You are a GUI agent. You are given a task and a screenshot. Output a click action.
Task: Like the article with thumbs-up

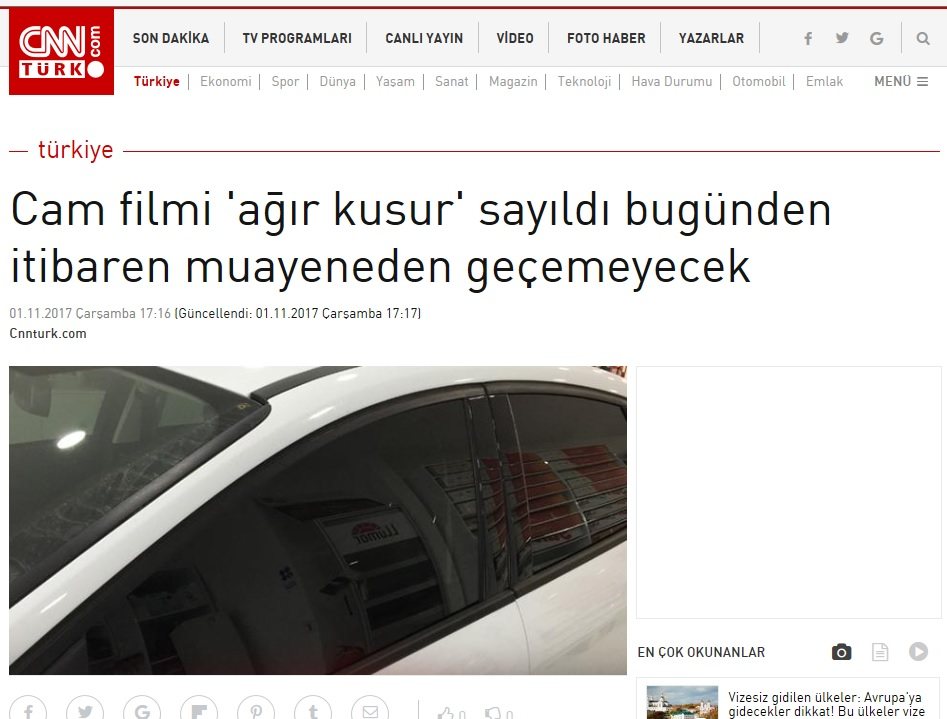(449, 713)
